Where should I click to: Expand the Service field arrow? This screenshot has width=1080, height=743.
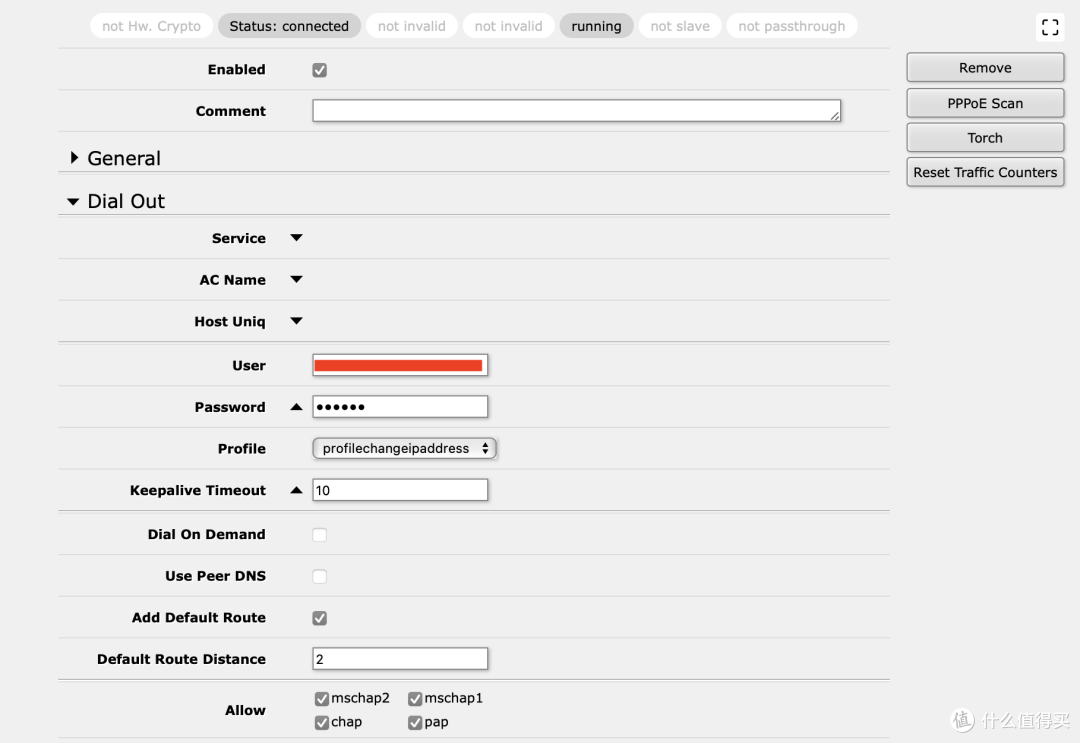pyautogui.click(x=296, y=238)
